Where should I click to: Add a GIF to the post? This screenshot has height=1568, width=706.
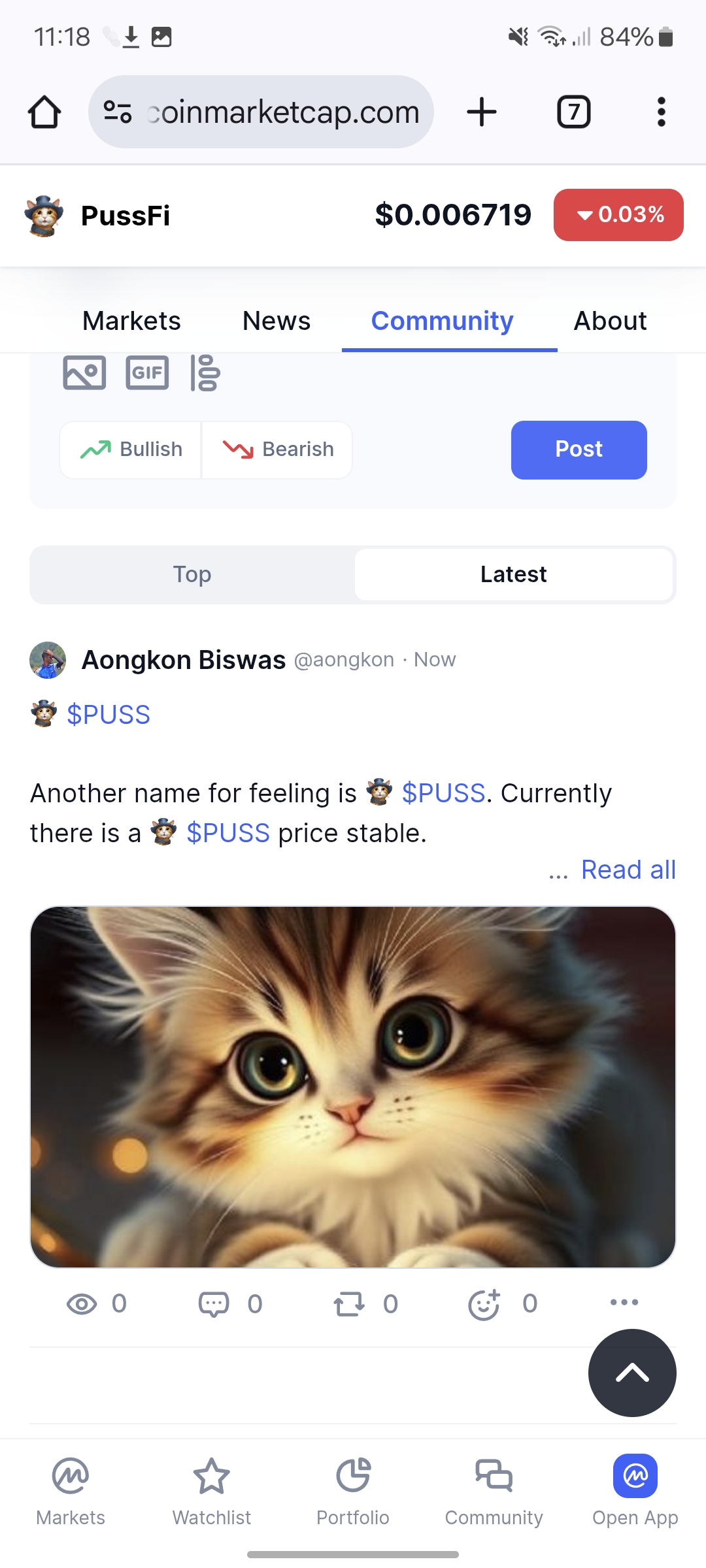pos(147,372)
